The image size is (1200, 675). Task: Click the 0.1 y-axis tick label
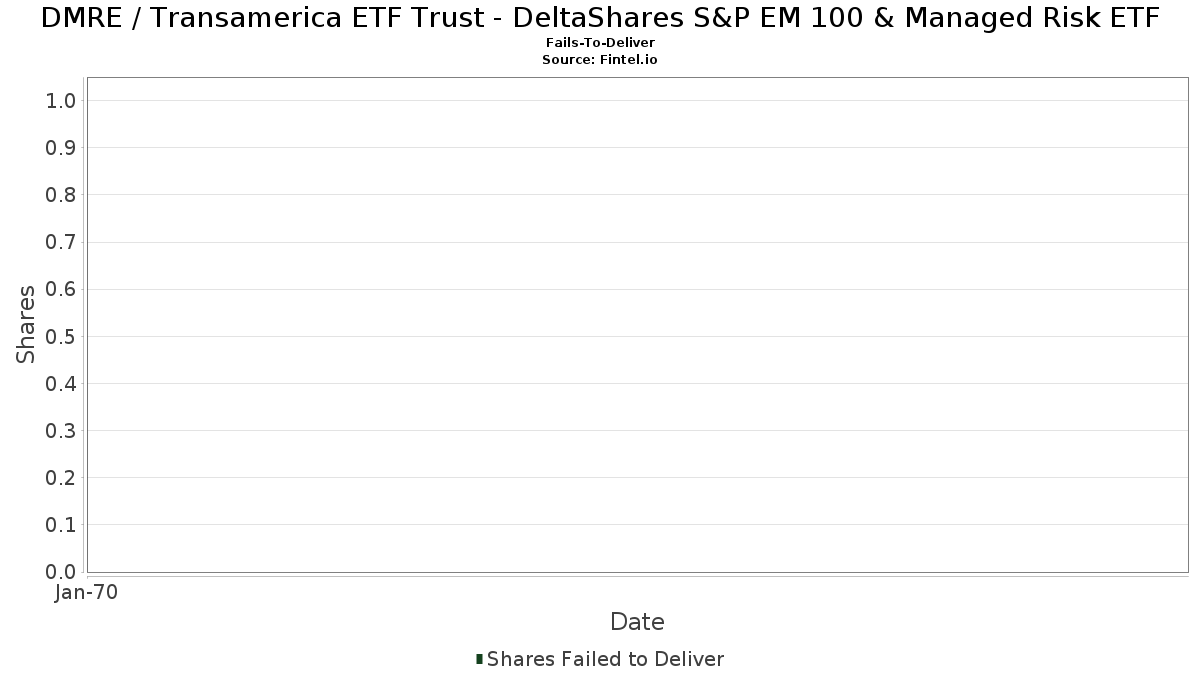tap(61, 524)
